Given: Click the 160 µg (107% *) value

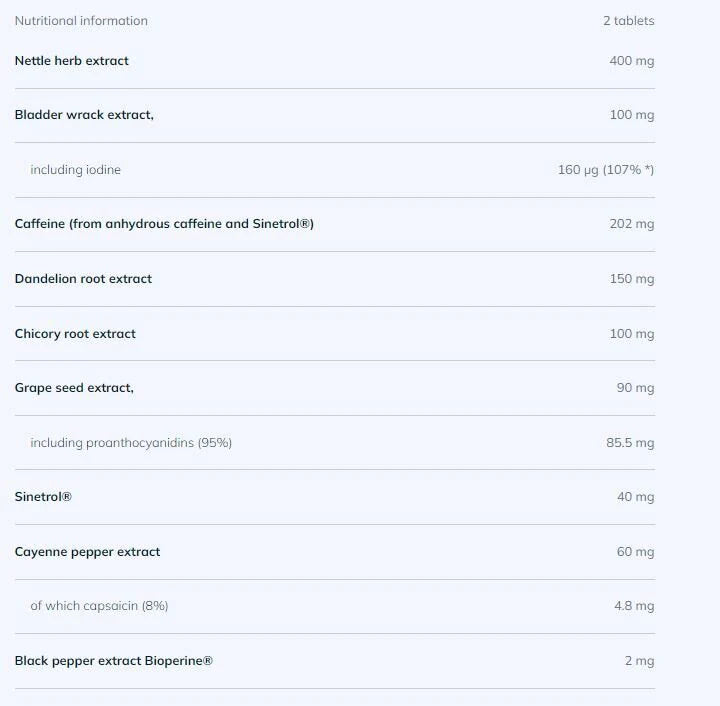Looking at the screenshot, I should pos(605,170).
